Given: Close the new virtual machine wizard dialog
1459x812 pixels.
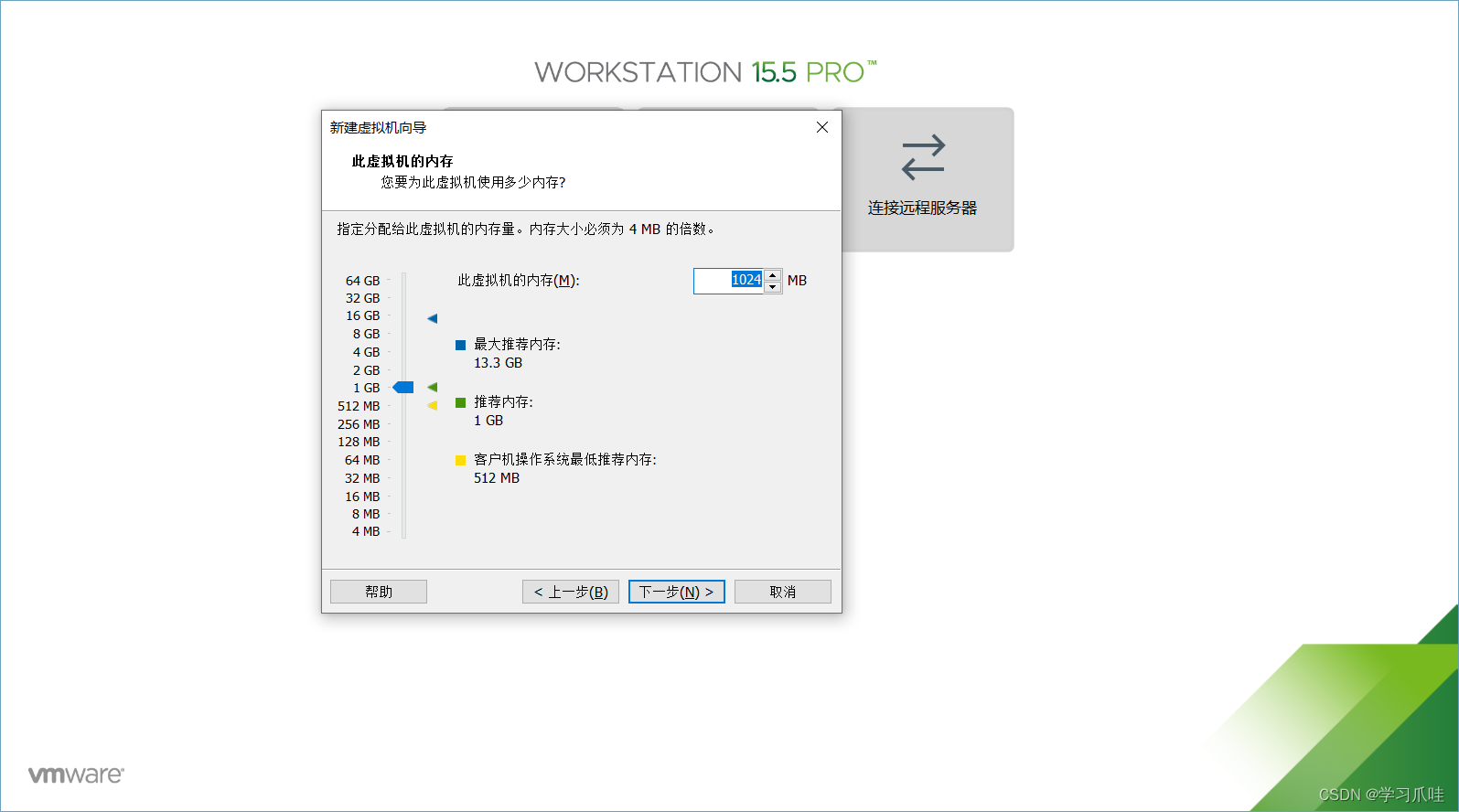Looking at the screenshot, I should click(x=822, y=127).
